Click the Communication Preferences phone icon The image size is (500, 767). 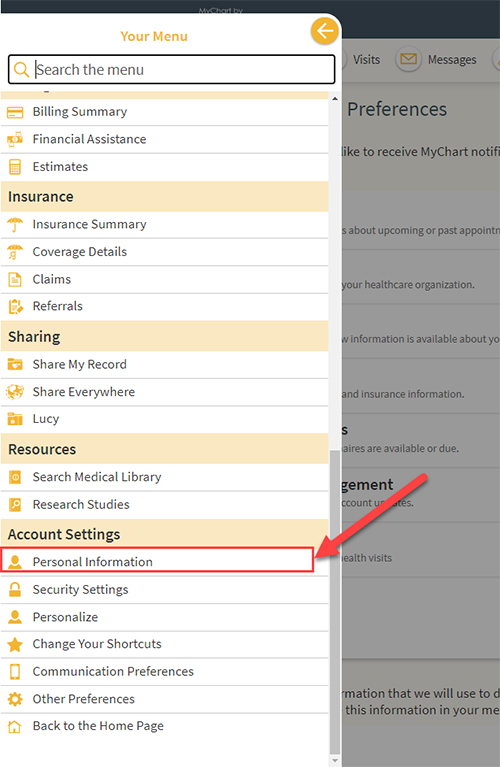(15, 672)
